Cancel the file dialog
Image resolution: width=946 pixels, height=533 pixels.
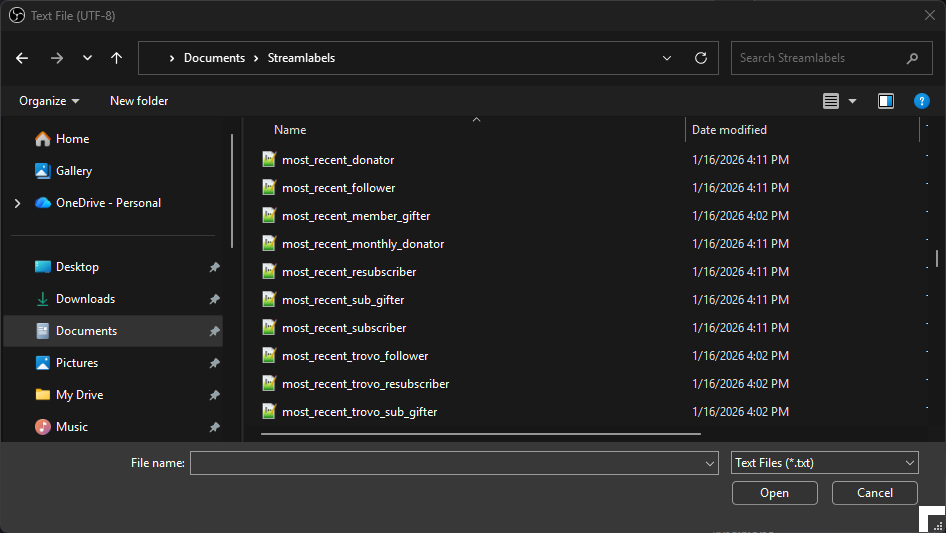pos(874,492)
